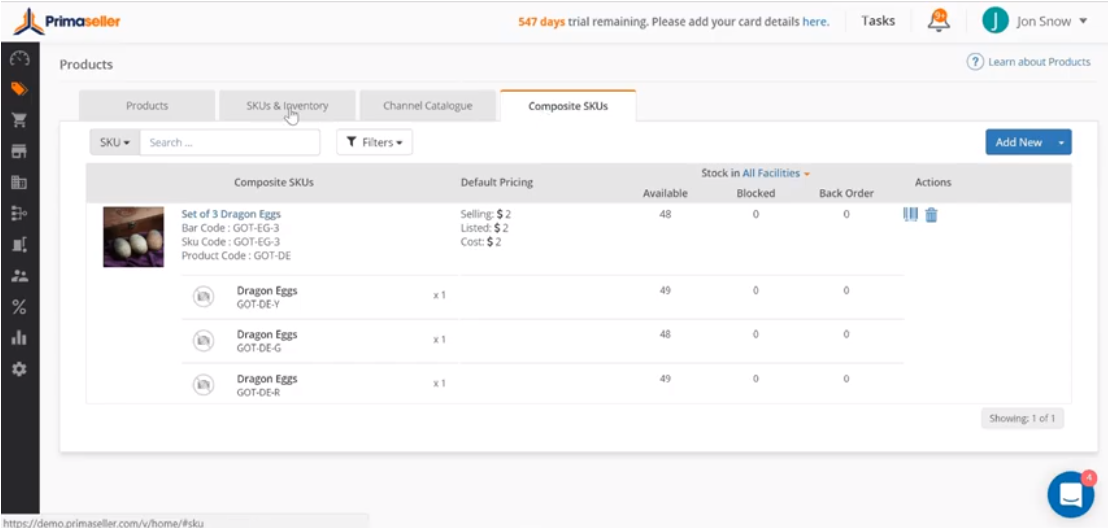This screenshot has width=1108, height=528.
Task: Switch to the SKUs & Inventory tab
Action: 287,106
